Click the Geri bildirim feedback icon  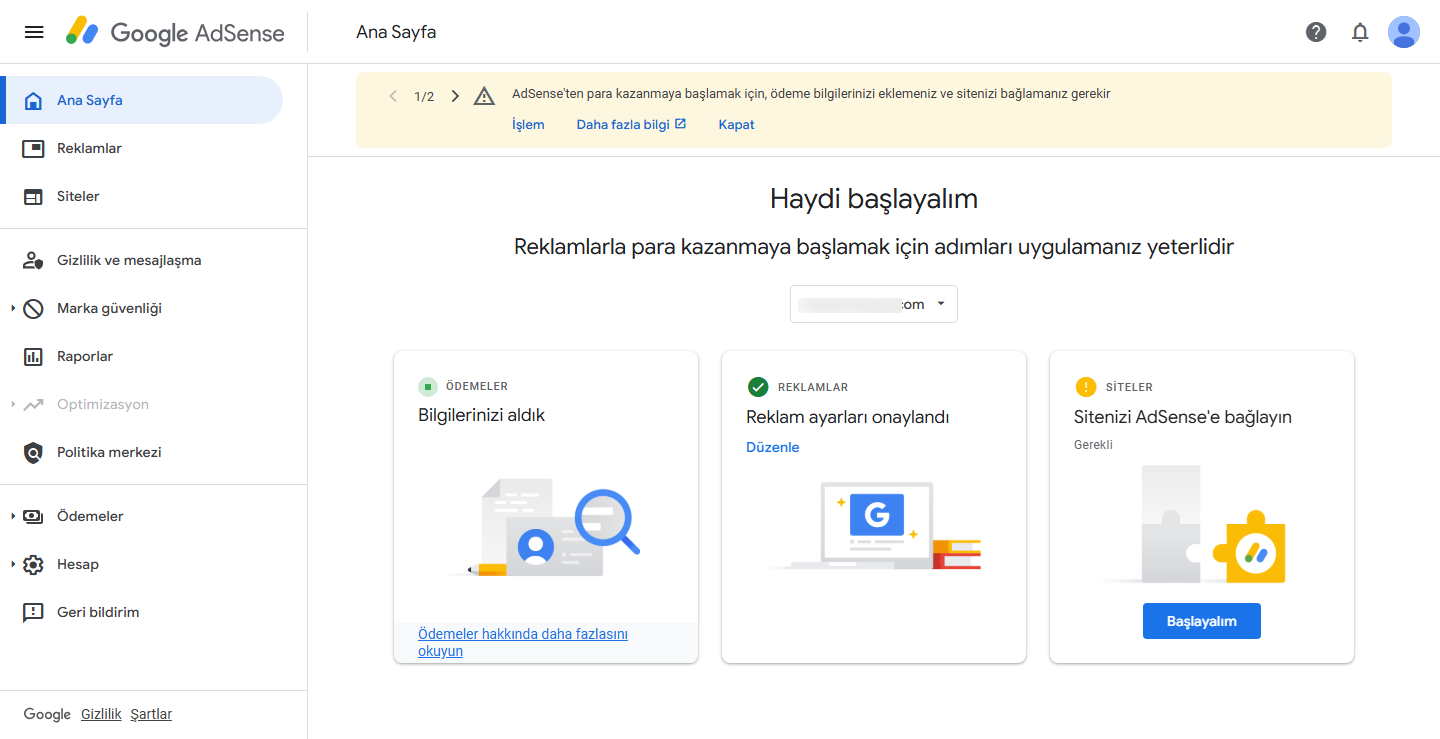pyautogui.click(x=33, y=612)
